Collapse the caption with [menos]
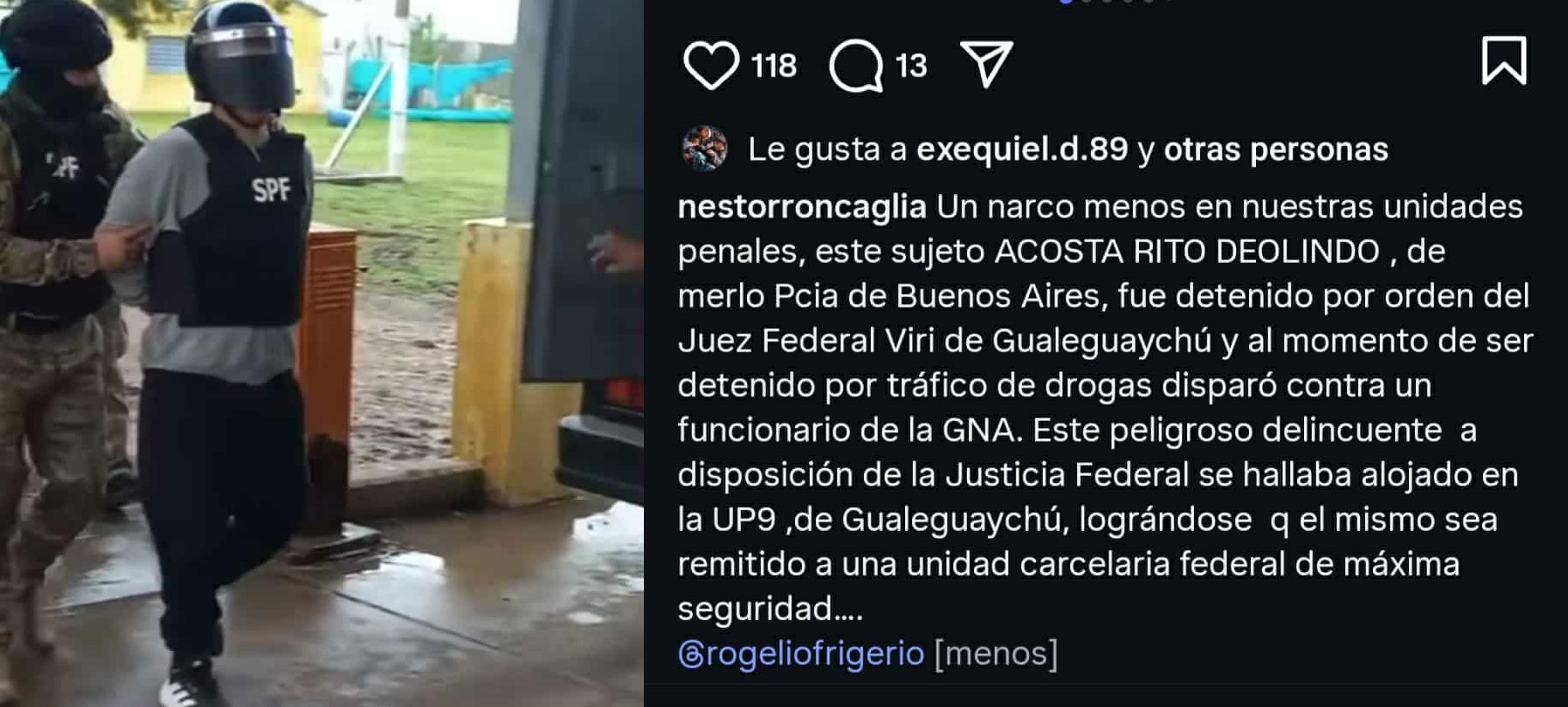Screen dimensions: 1568x707 tap(995, 654)
